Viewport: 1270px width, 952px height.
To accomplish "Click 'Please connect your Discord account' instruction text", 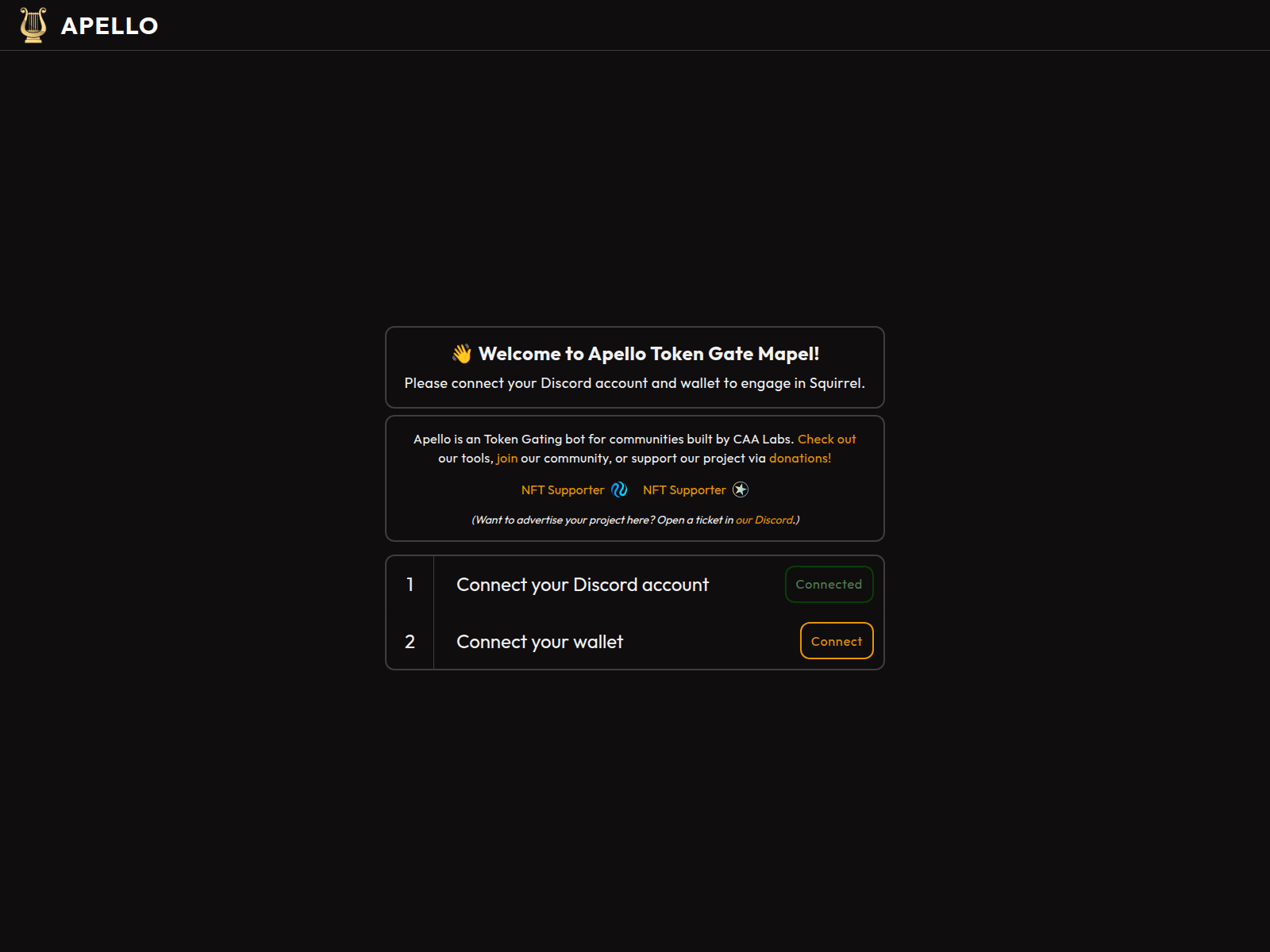I will pyautogui.click(x=635, y=383).
